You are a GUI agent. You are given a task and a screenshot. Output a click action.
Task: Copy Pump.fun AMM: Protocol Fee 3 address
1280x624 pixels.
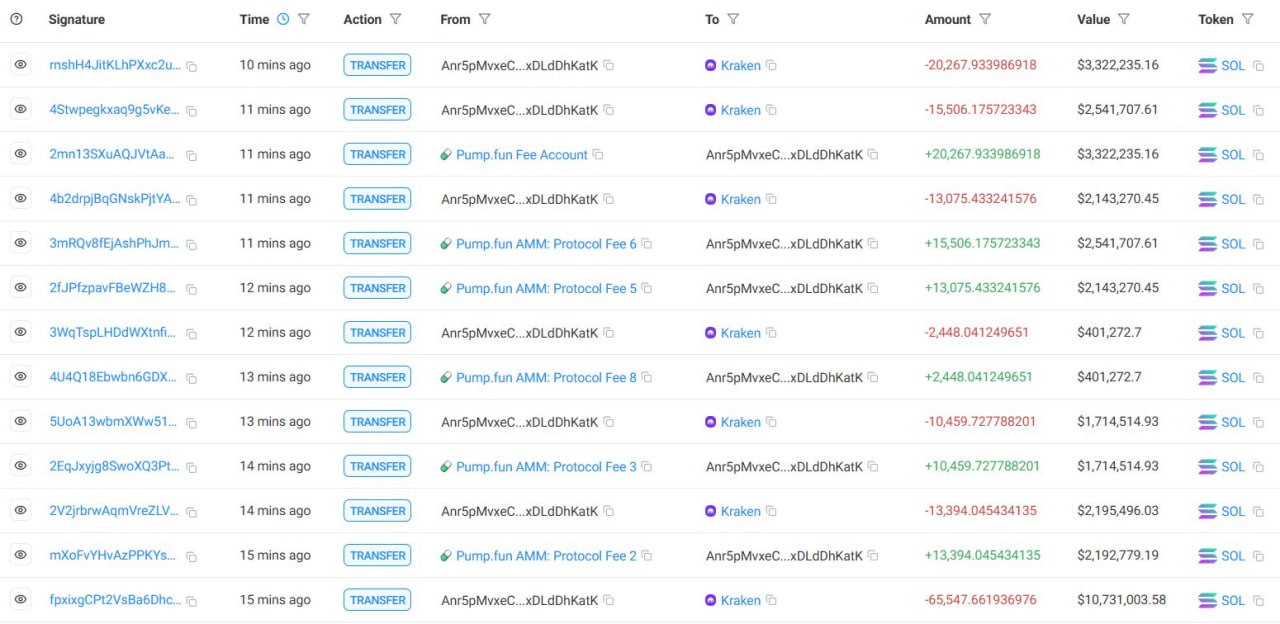[647, 466]
